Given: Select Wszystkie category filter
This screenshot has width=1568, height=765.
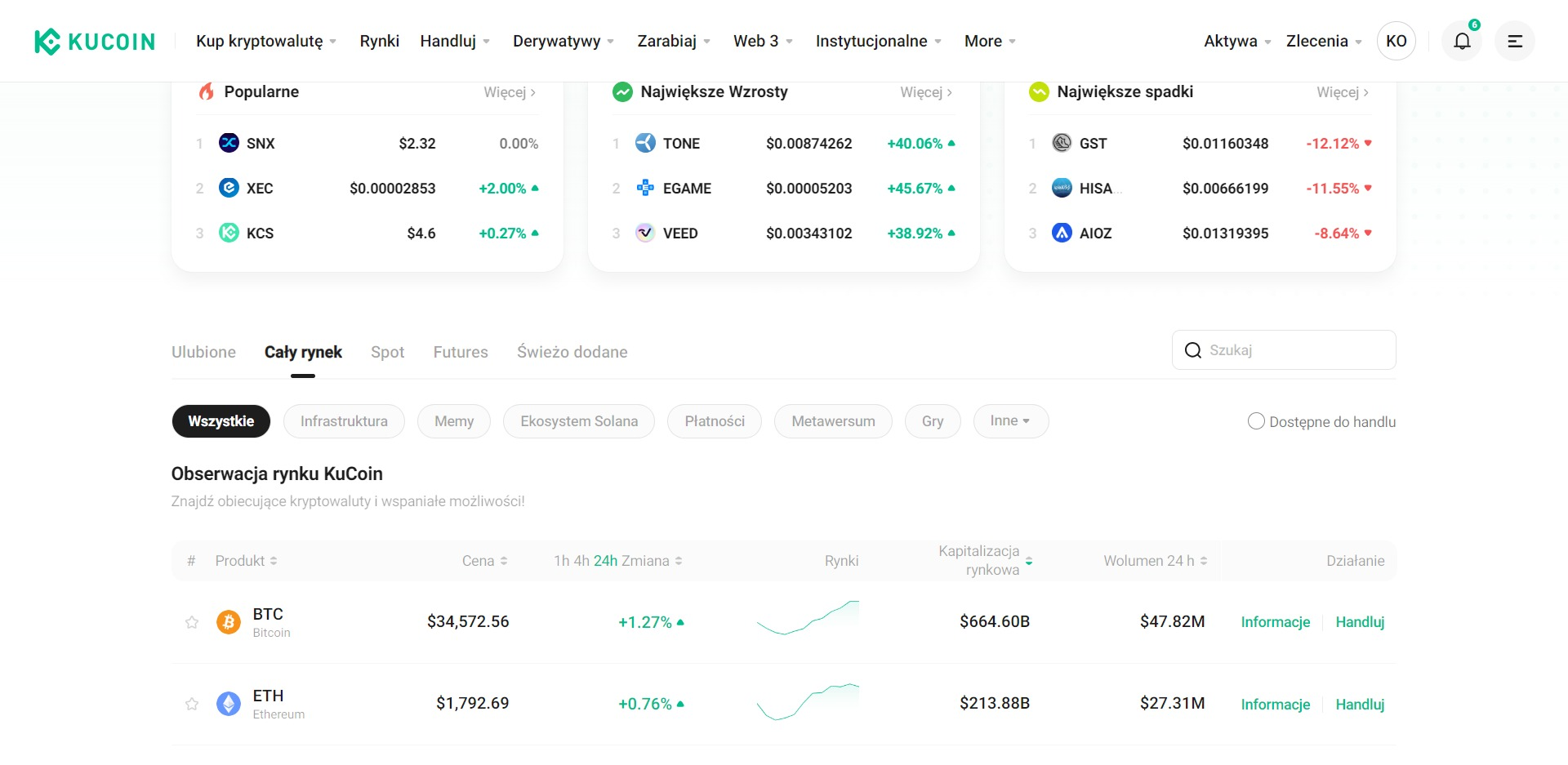Looking at the screenshot, I should [x=221, y=421].
